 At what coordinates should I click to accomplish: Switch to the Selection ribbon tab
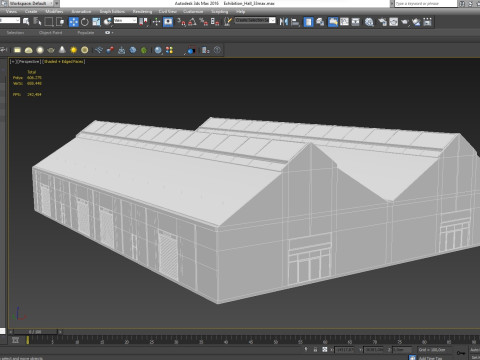coord(15,33)
